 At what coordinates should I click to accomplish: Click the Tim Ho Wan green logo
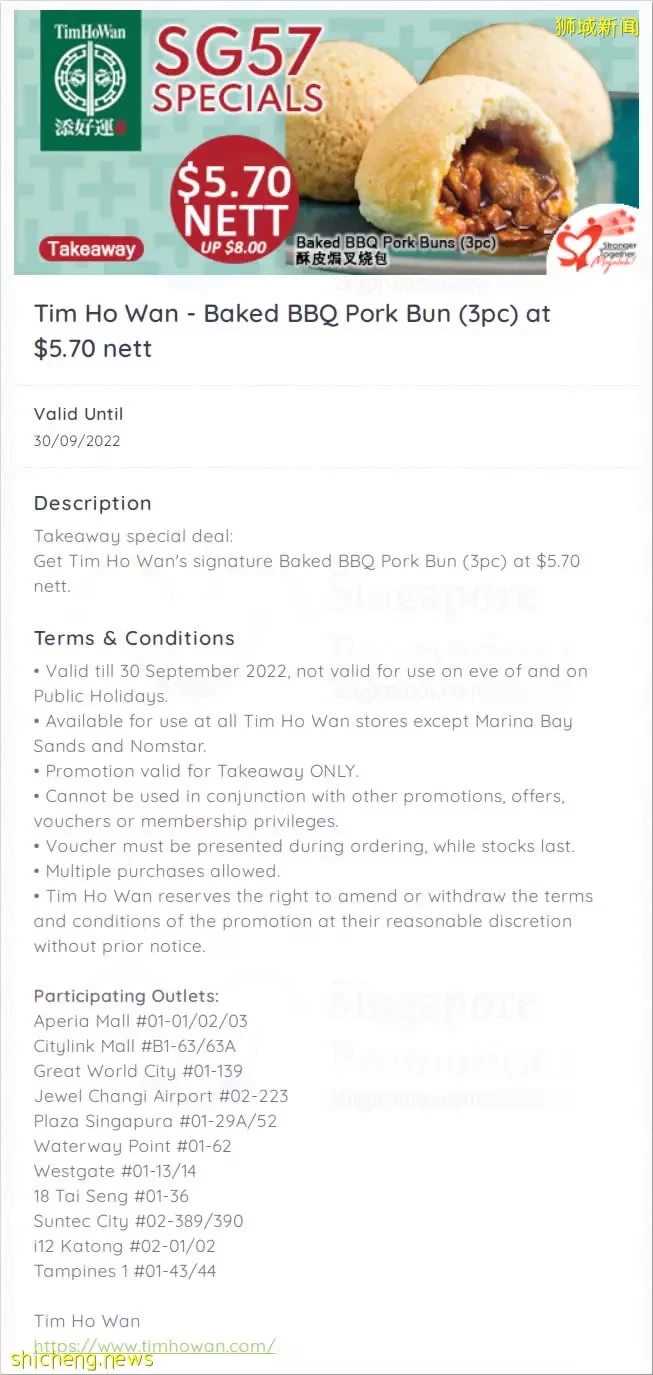click(x=91, y=81)
